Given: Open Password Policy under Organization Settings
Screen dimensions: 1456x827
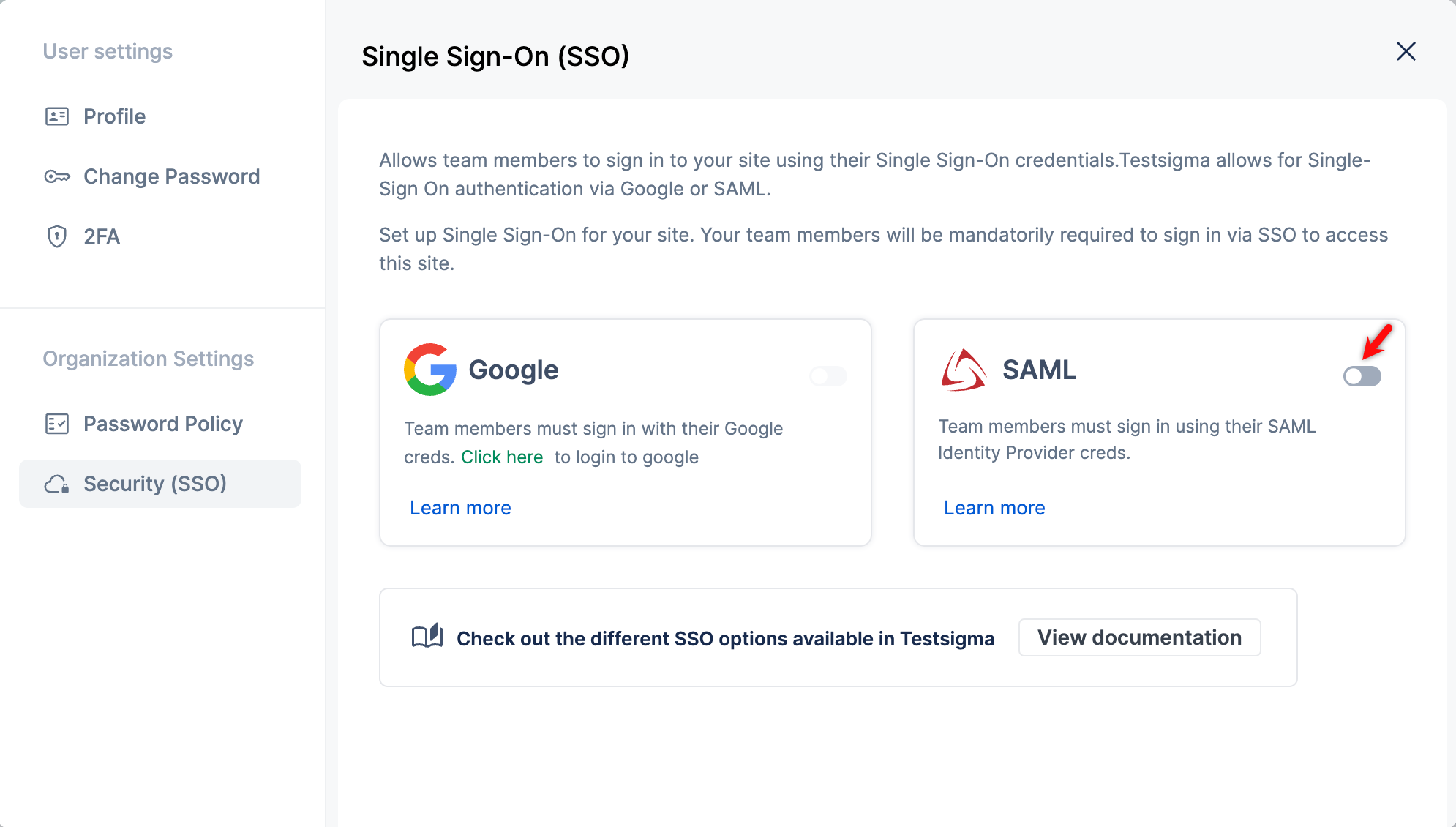Looking at the screenshot, I should [163, 423].
